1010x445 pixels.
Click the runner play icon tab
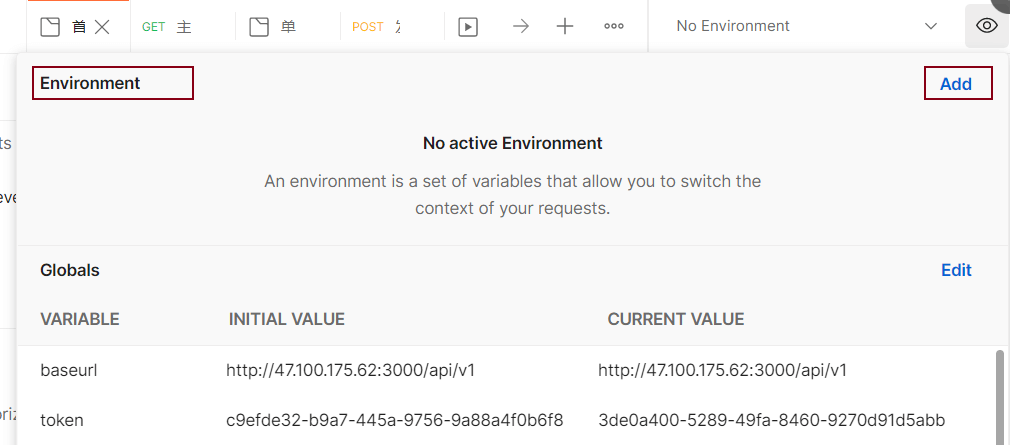tap(468, 27)
